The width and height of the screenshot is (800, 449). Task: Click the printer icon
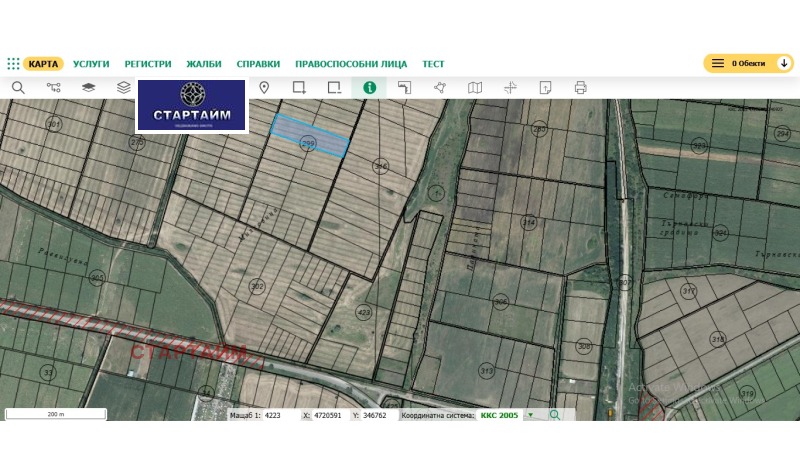[x=581, y=88]
